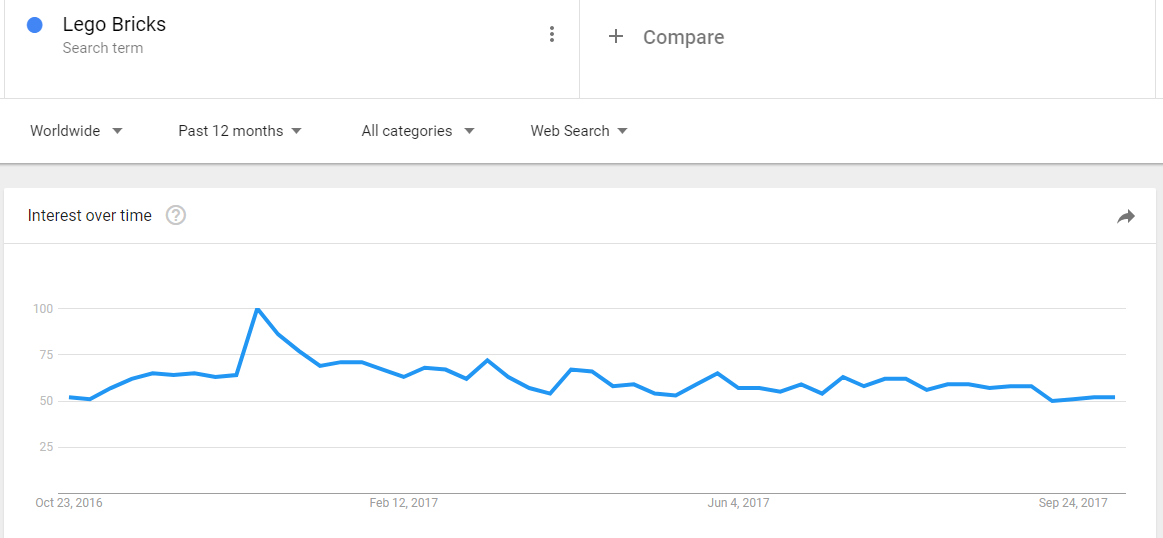Image resolution: width=1163 pixels, height=538 pixels.
Task: Click the Search term subtitle text
Action: pyautogui.click(x=102, y=48)
